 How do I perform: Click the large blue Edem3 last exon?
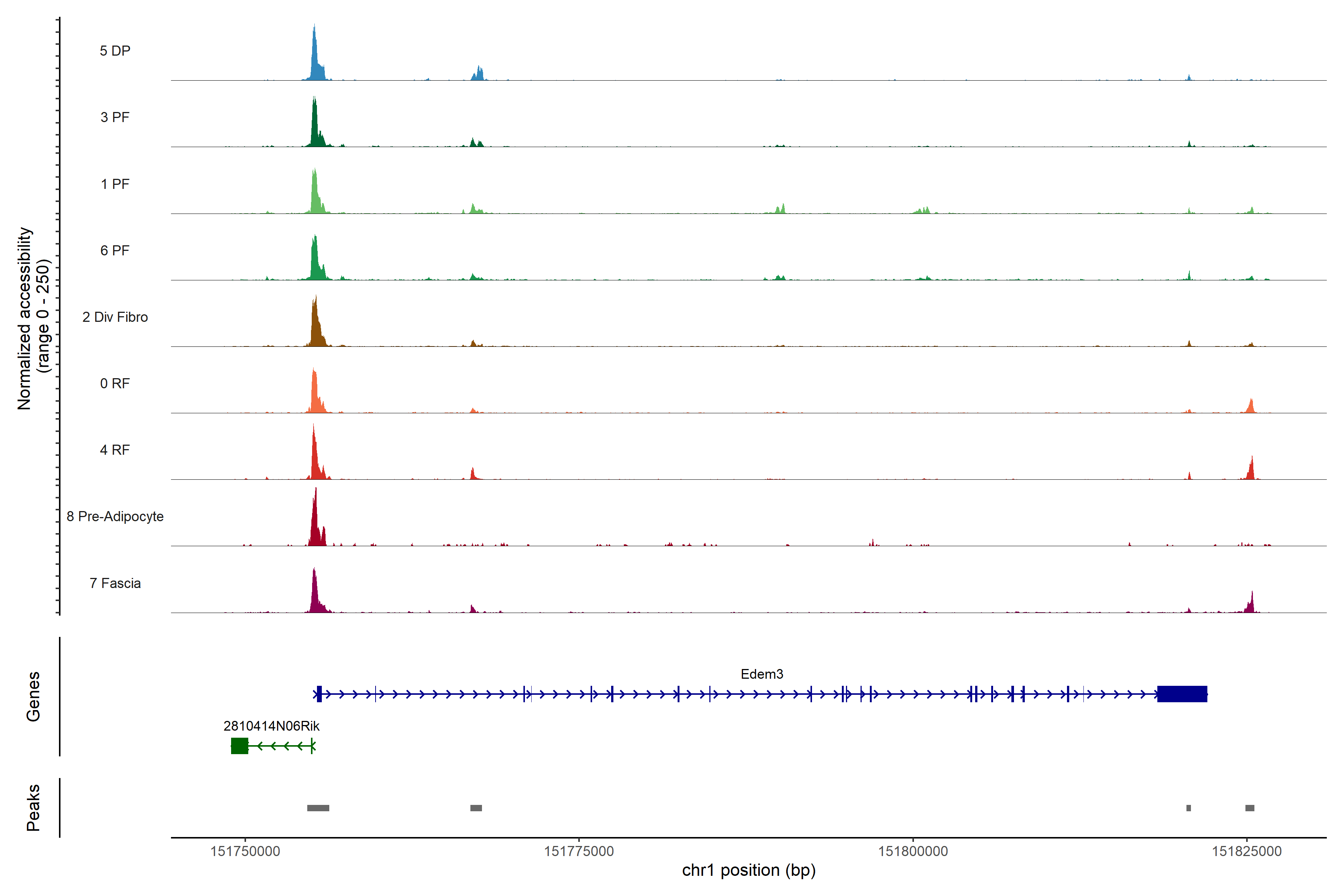point(1182,694)
